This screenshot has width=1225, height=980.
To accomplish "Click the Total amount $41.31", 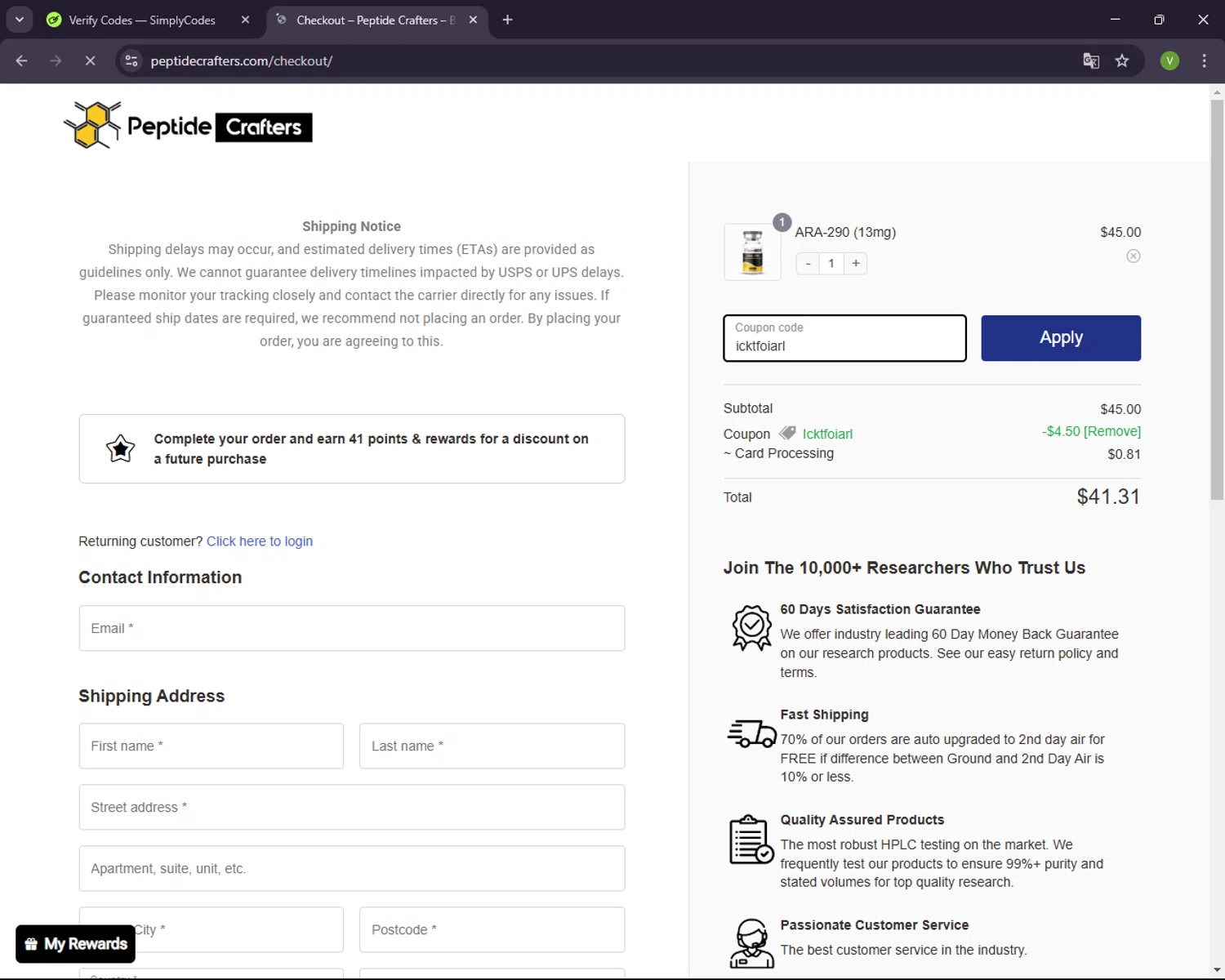I will click(1108, 497).
